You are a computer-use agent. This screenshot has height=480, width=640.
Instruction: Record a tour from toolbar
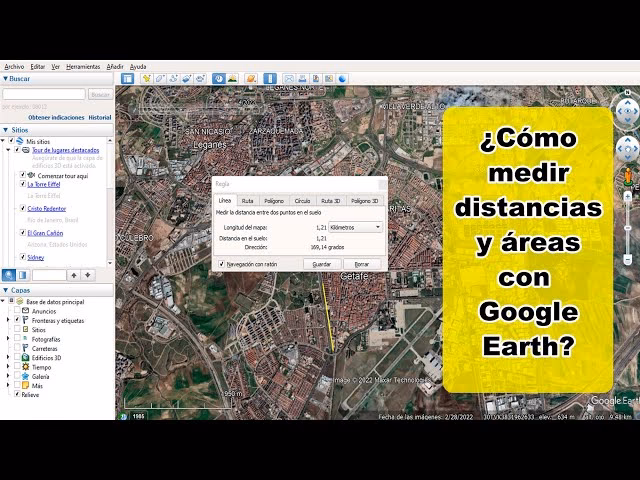click(x=200, y=79)
